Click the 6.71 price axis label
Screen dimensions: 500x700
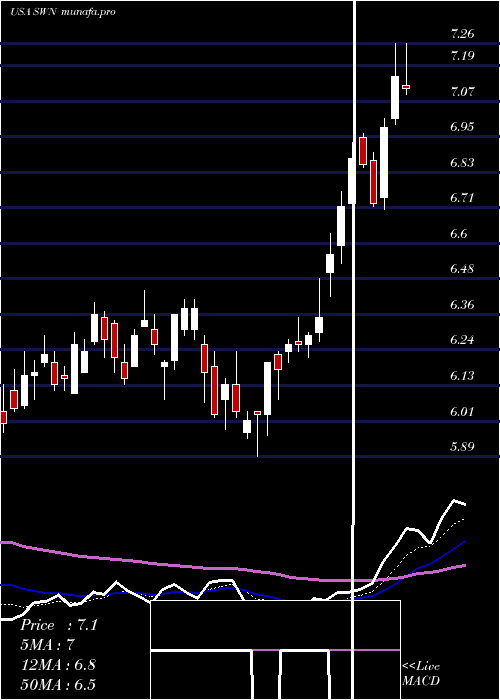click(x=462, y=198)
